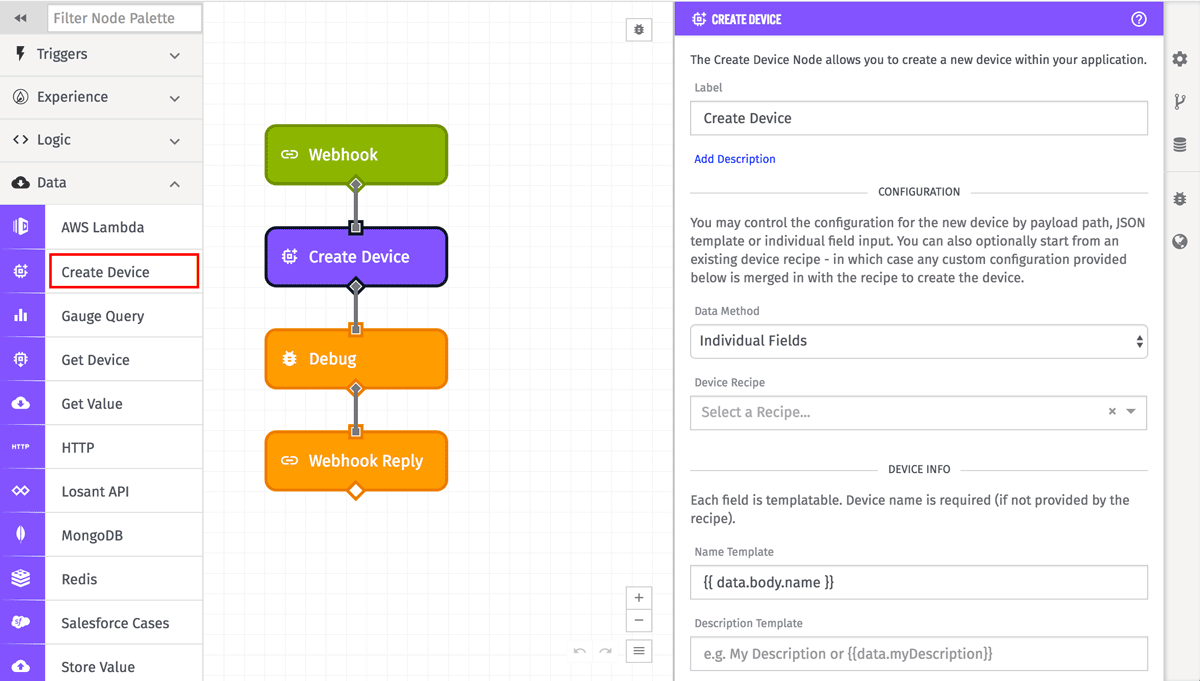Click the Get Device chip icon

[x=21, y=359]
